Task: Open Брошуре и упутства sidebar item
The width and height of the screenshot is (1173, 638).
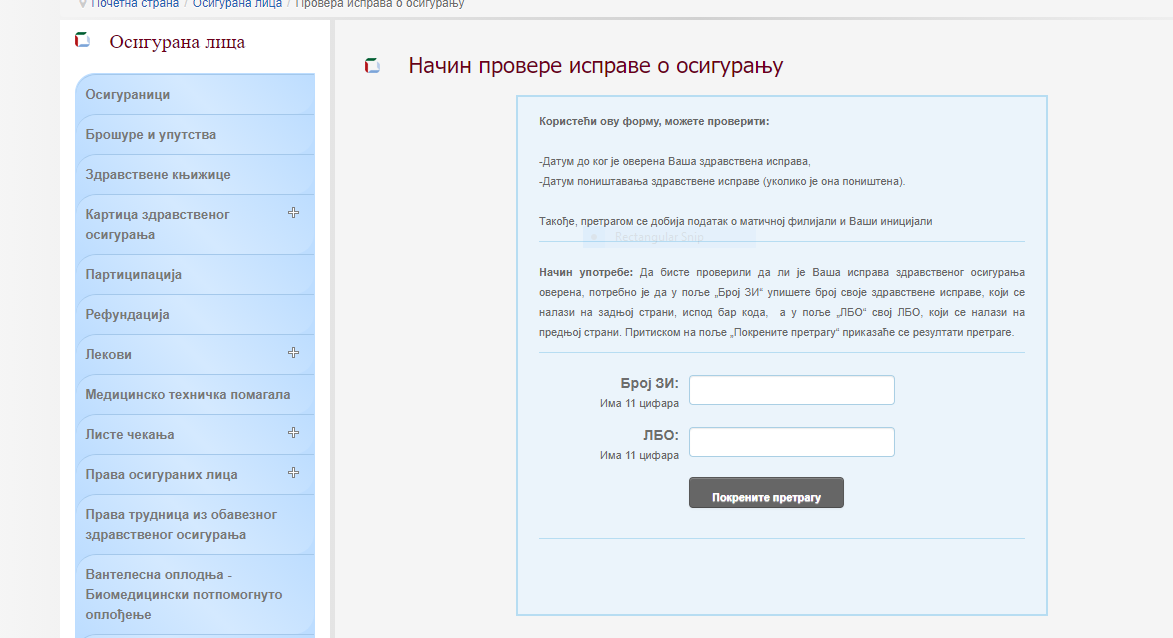Action: coord(195,135)
